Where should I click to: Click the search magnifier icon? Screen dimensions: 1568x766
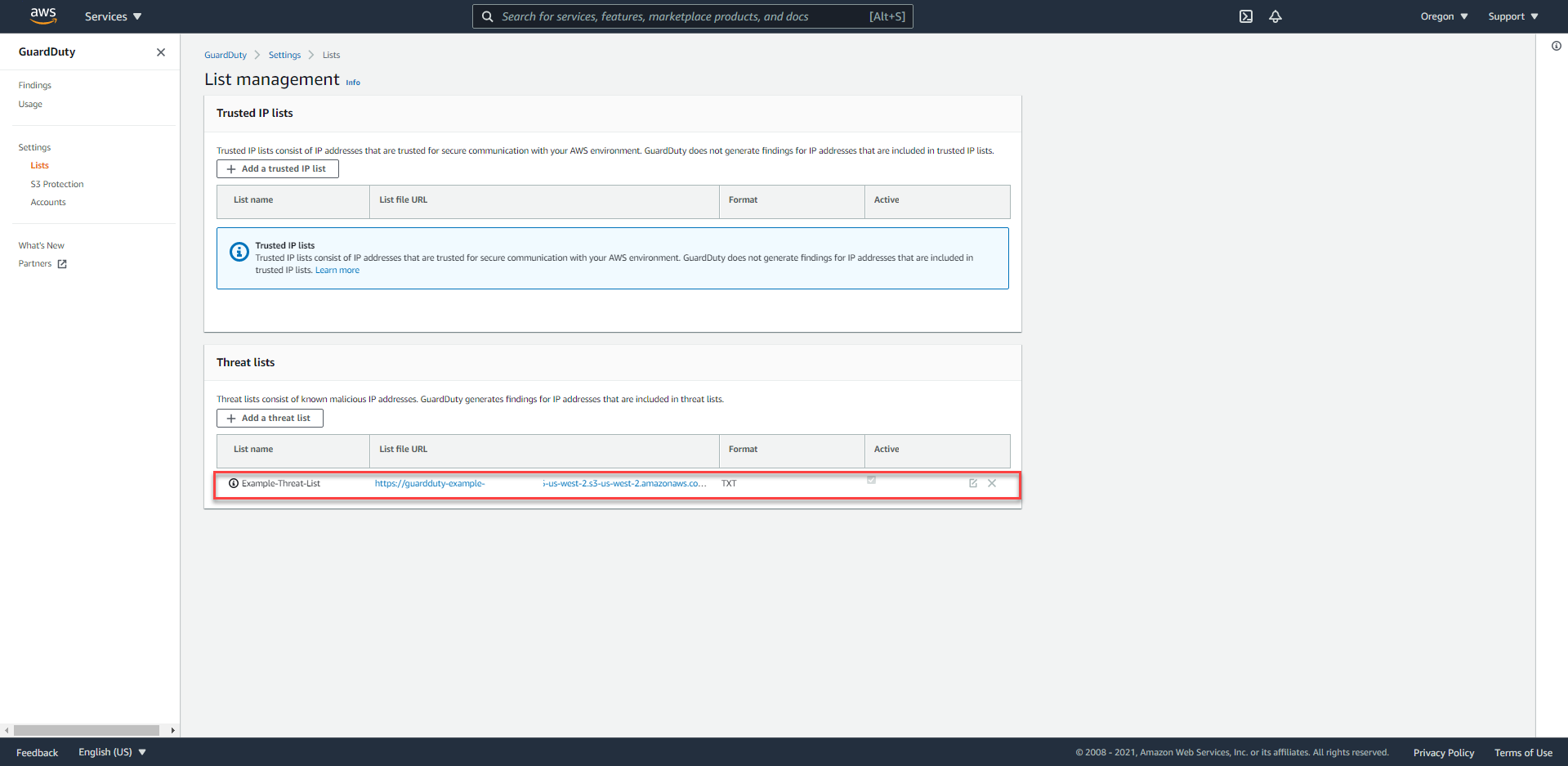[487, 16]
